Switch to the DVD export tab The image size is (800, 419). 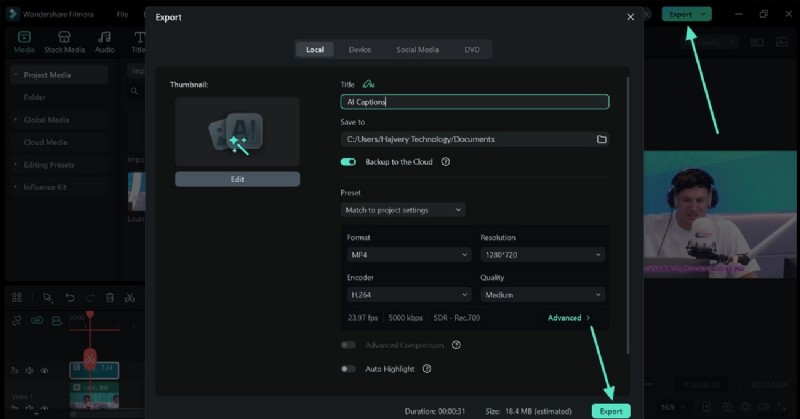point(472,50)
